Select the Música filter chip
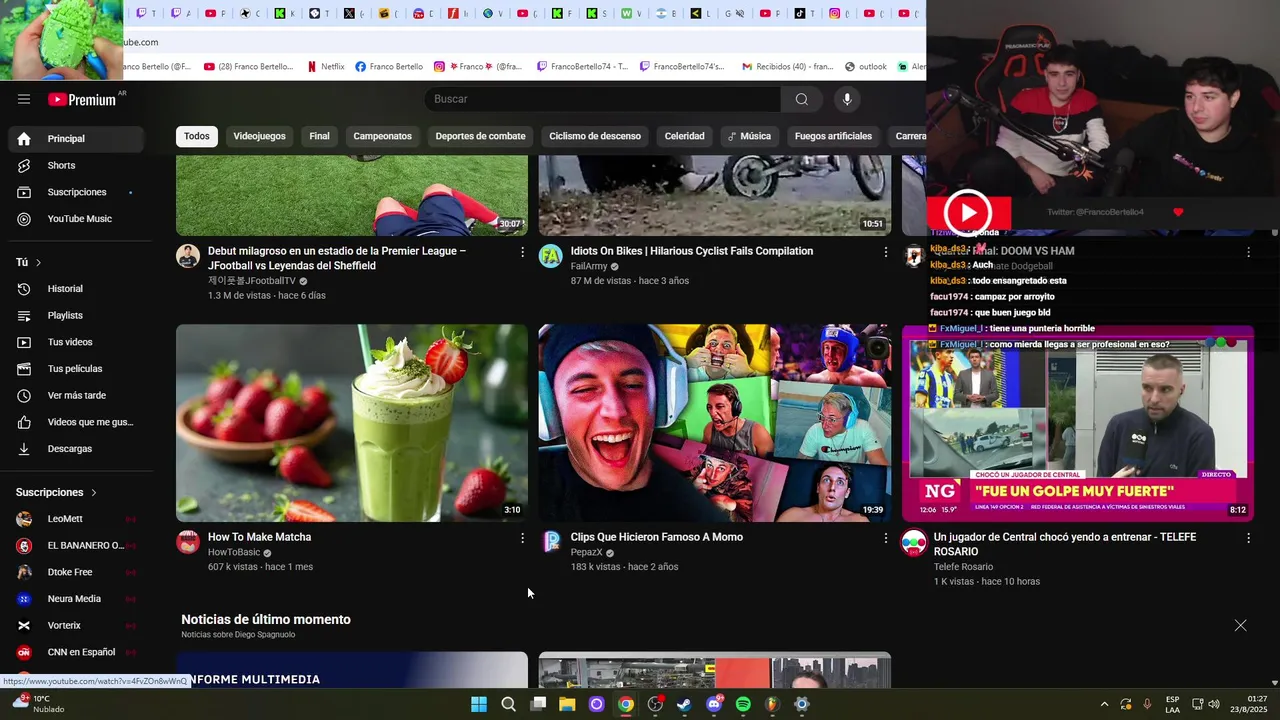Screen dimensions: 1280x720 (x=749, y=136)
